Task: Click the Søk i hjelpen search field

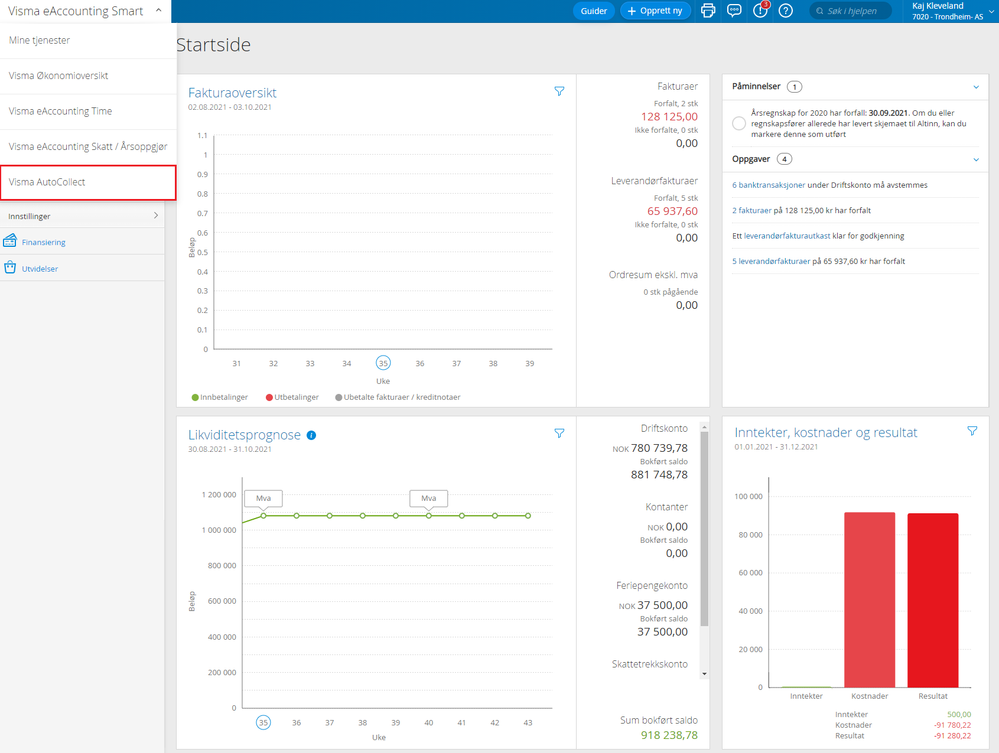Action: click(x=850, y=11)
